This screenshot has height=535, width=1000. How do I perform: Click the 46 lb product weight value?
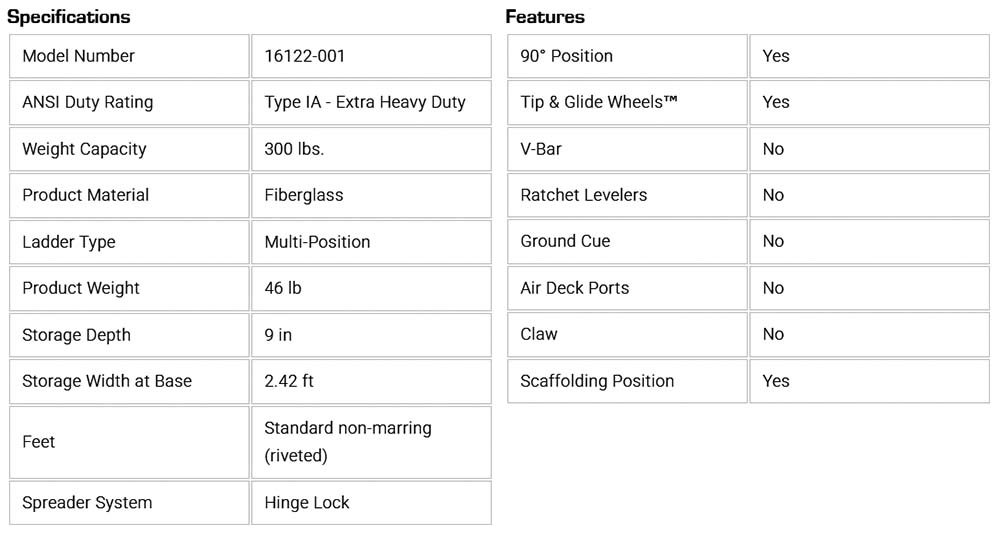point(283,288)
